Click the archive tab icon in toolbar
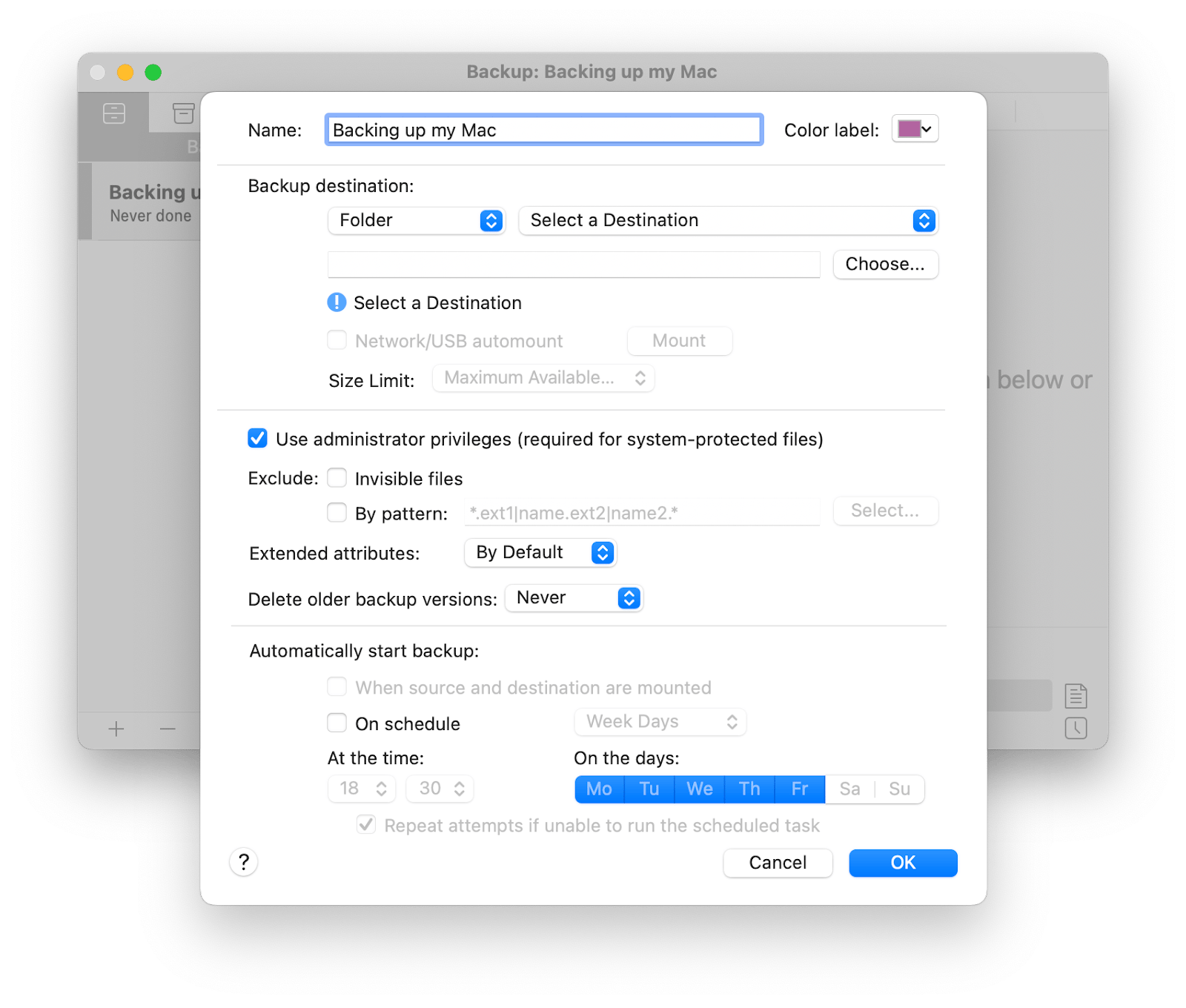This screenshot has height=1008, width=1186. pyautogui.click(x=183, y=113)
